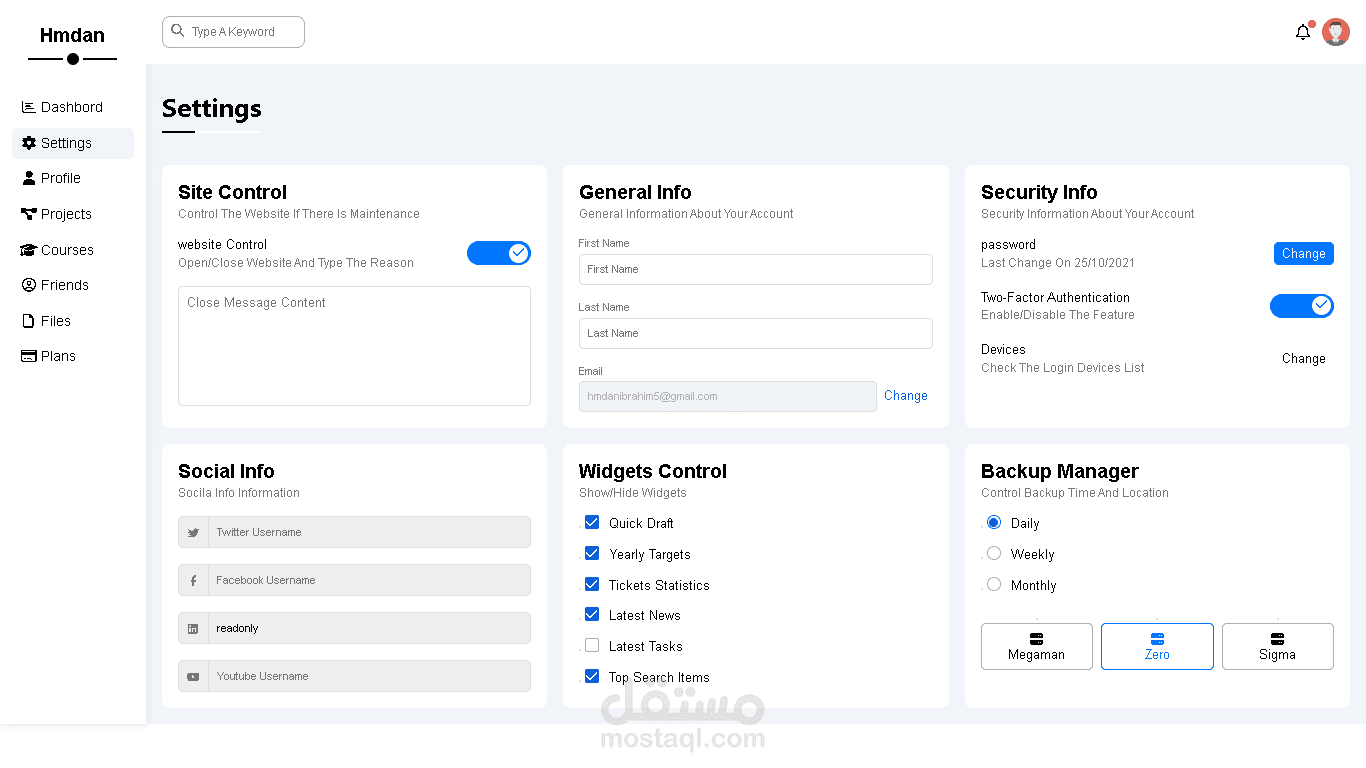Click the Settings label in sidebar

66,143
